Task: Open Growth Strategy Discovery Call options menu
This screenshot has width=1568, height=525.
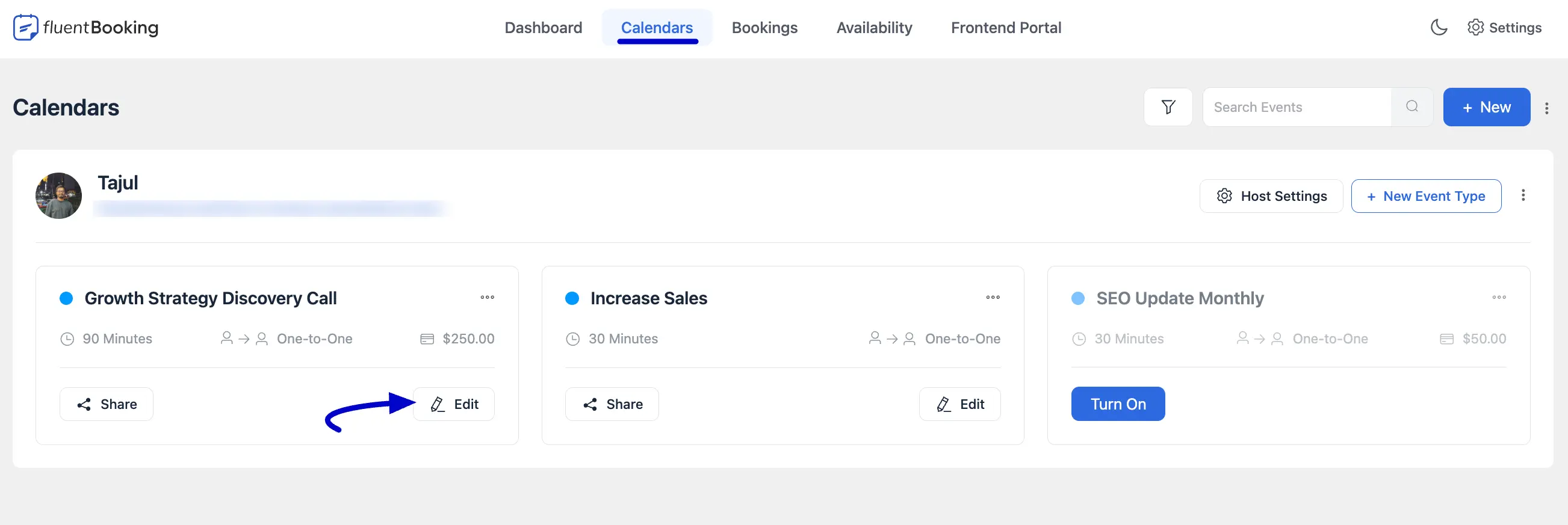Action: tap(487, 298)
